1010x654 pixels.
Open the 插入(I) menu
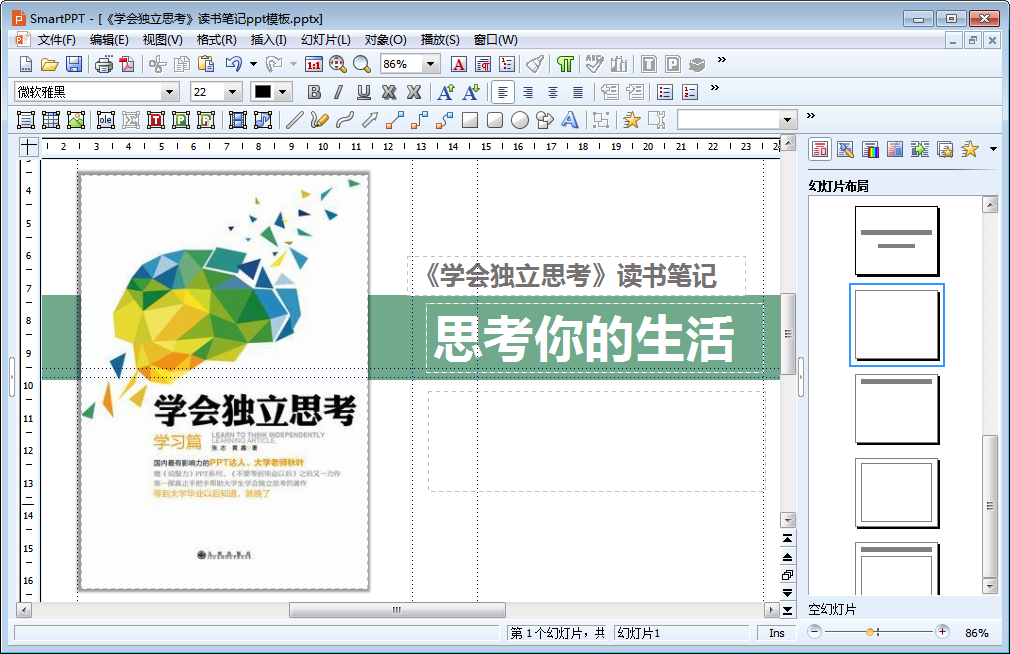click(269, 40)
